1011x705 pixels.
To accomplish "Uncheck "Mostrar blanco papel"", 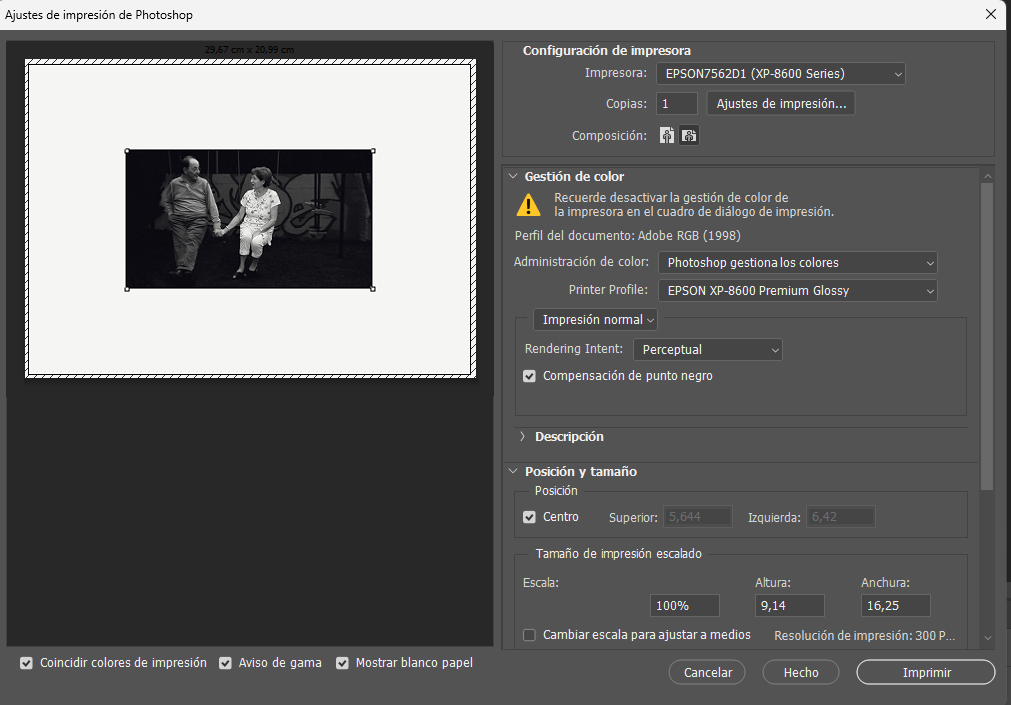I will pyautogui.click(x=342, y=662).
